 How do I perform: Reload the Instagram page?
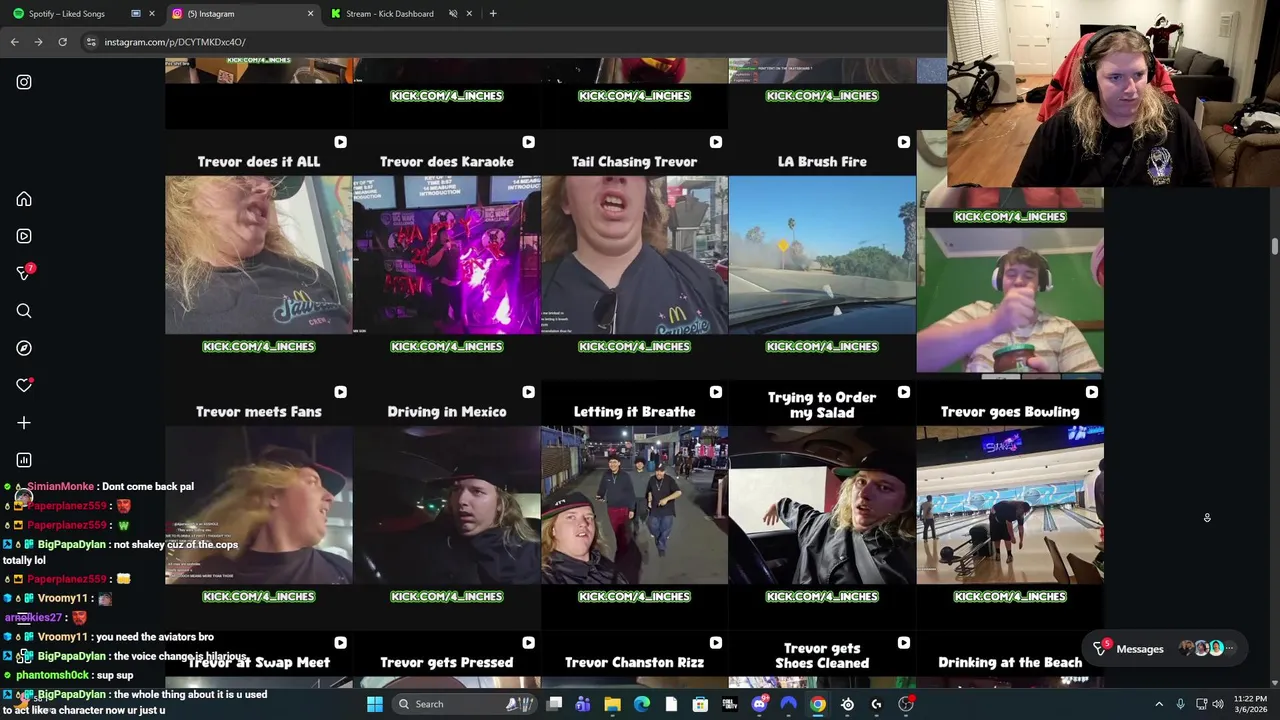pos(62,42)
